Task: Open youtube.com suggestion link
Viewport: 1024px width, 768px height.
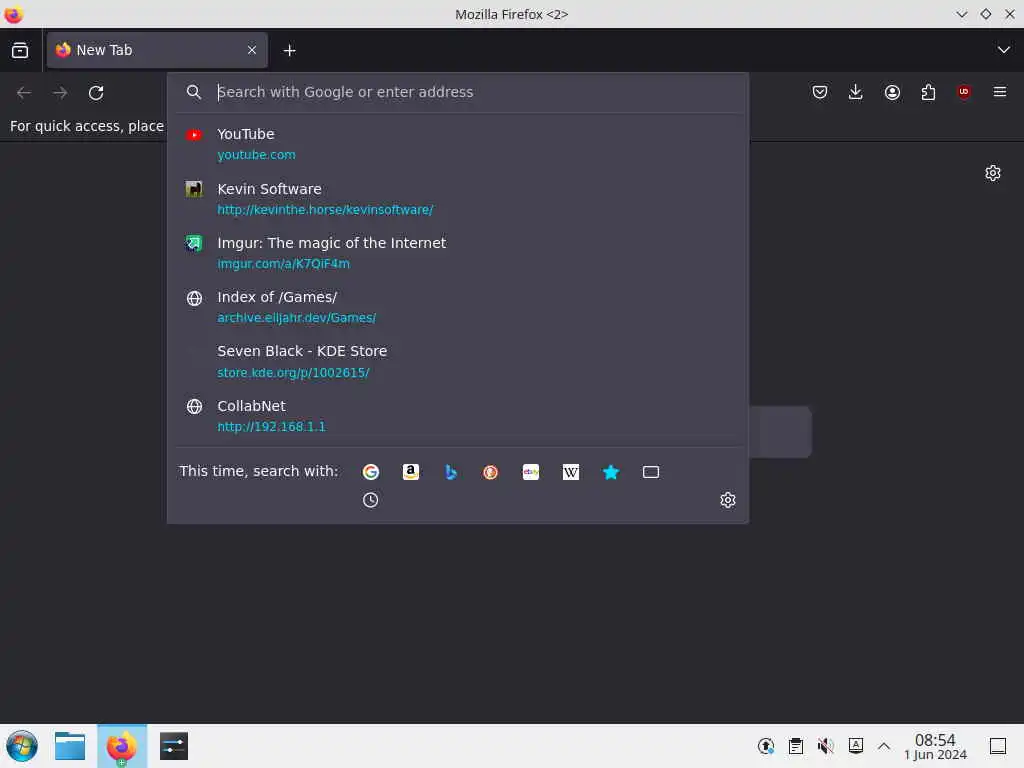Action: click(x=256, y=155)
